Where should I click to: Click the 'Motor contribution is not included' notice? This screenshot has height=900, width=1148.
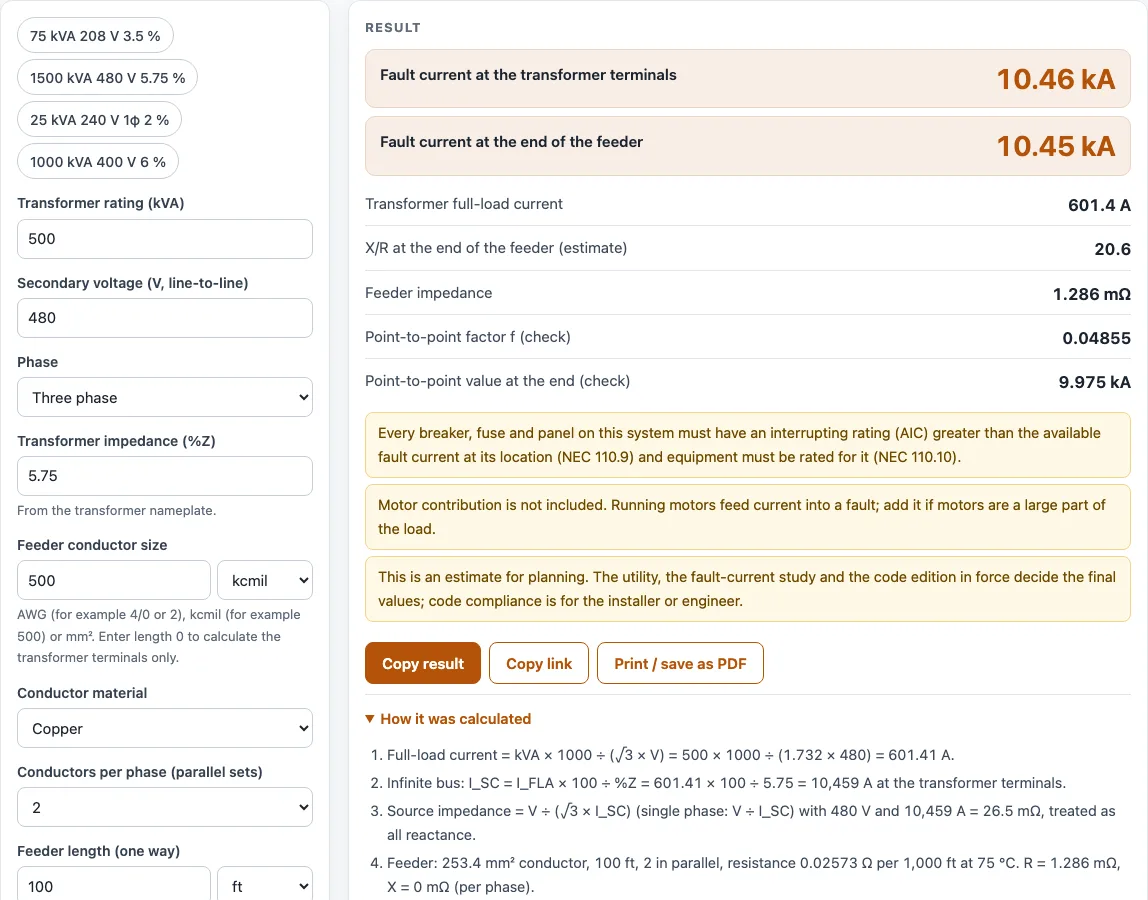coord(748,517)
